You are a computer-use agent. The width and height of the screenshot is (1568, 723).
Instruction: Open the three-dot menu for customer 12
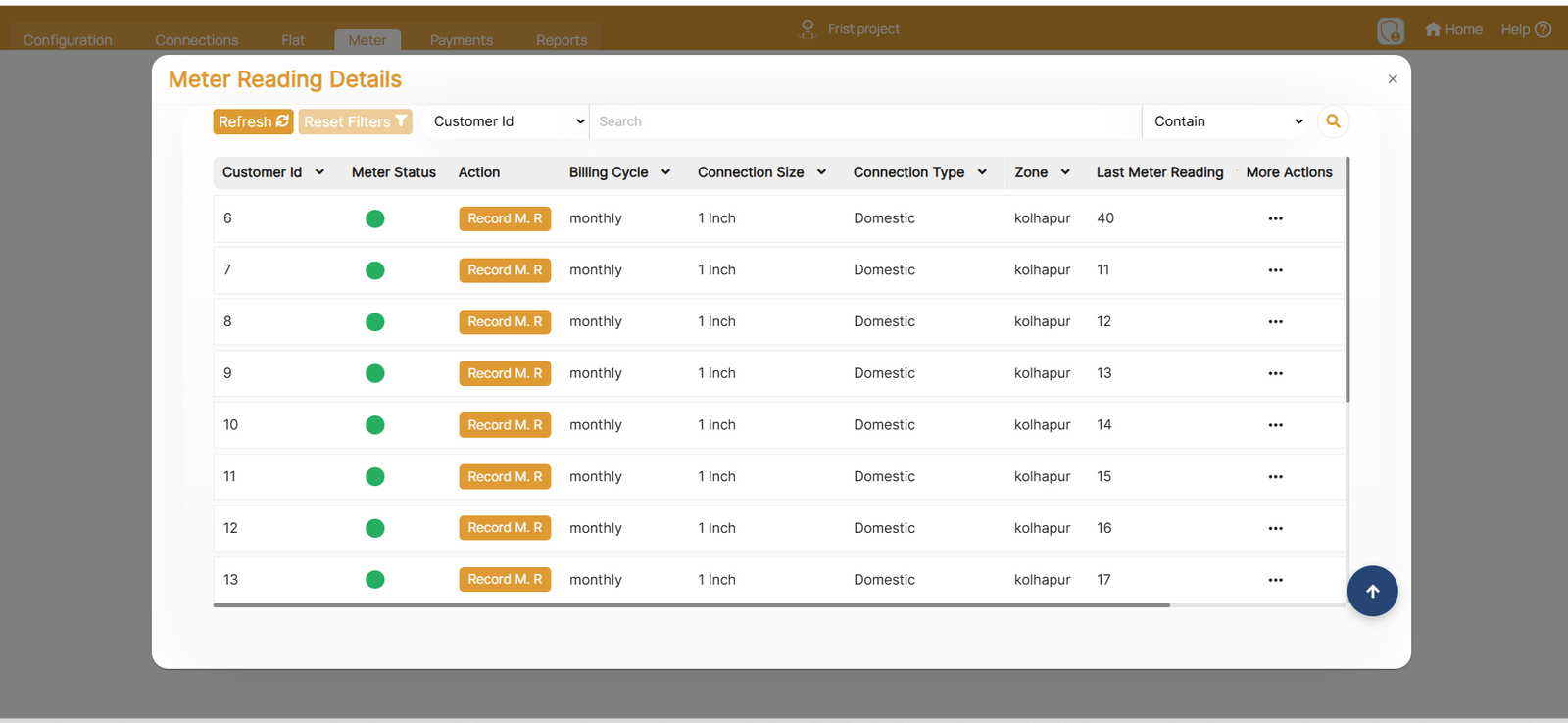tap(1275, 528)
